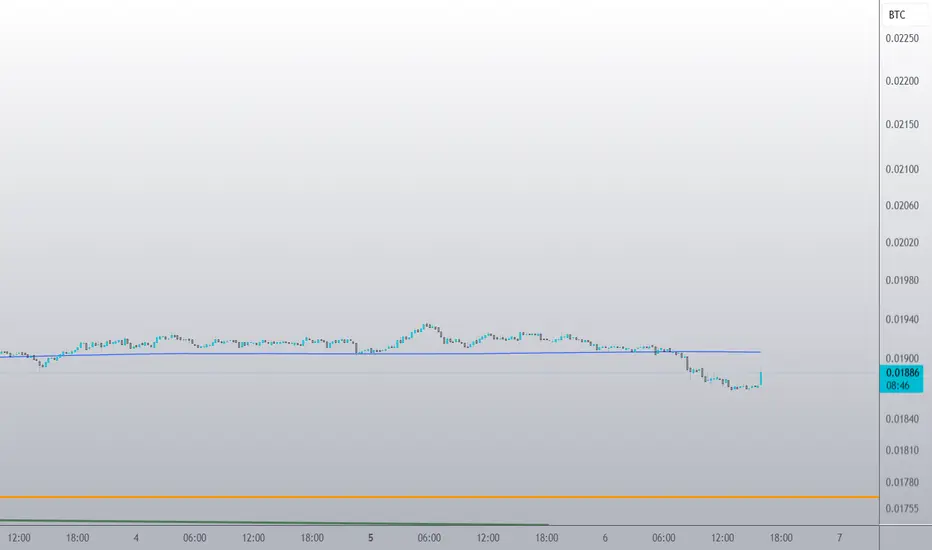Click the 0.01840 price axis label
932x550 pixels.
pyautogui.click(x=902, y=419)
